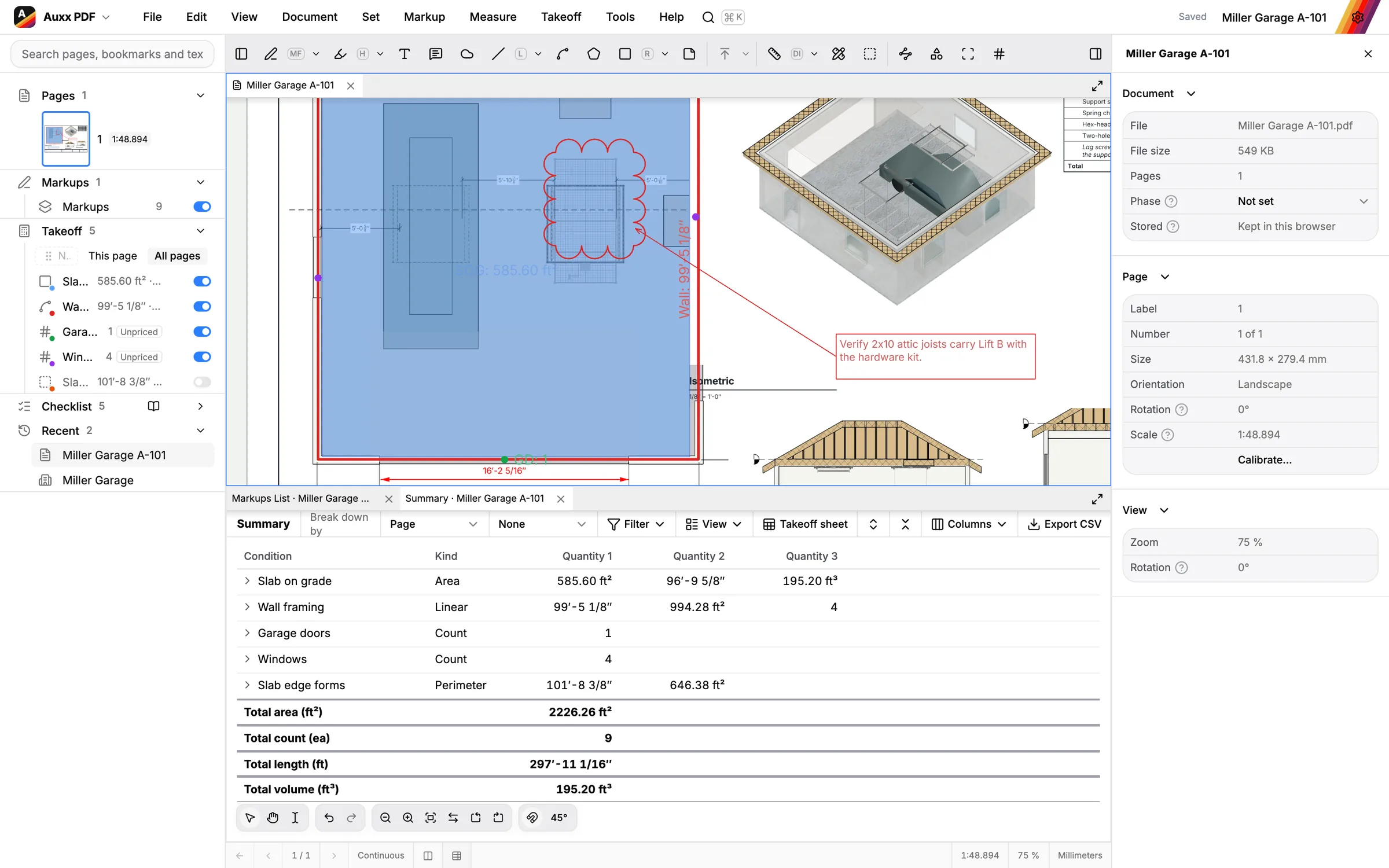This screenshot has height=868, width=1389.
Task: Expand the Slab on grade row
Action: 247,581
